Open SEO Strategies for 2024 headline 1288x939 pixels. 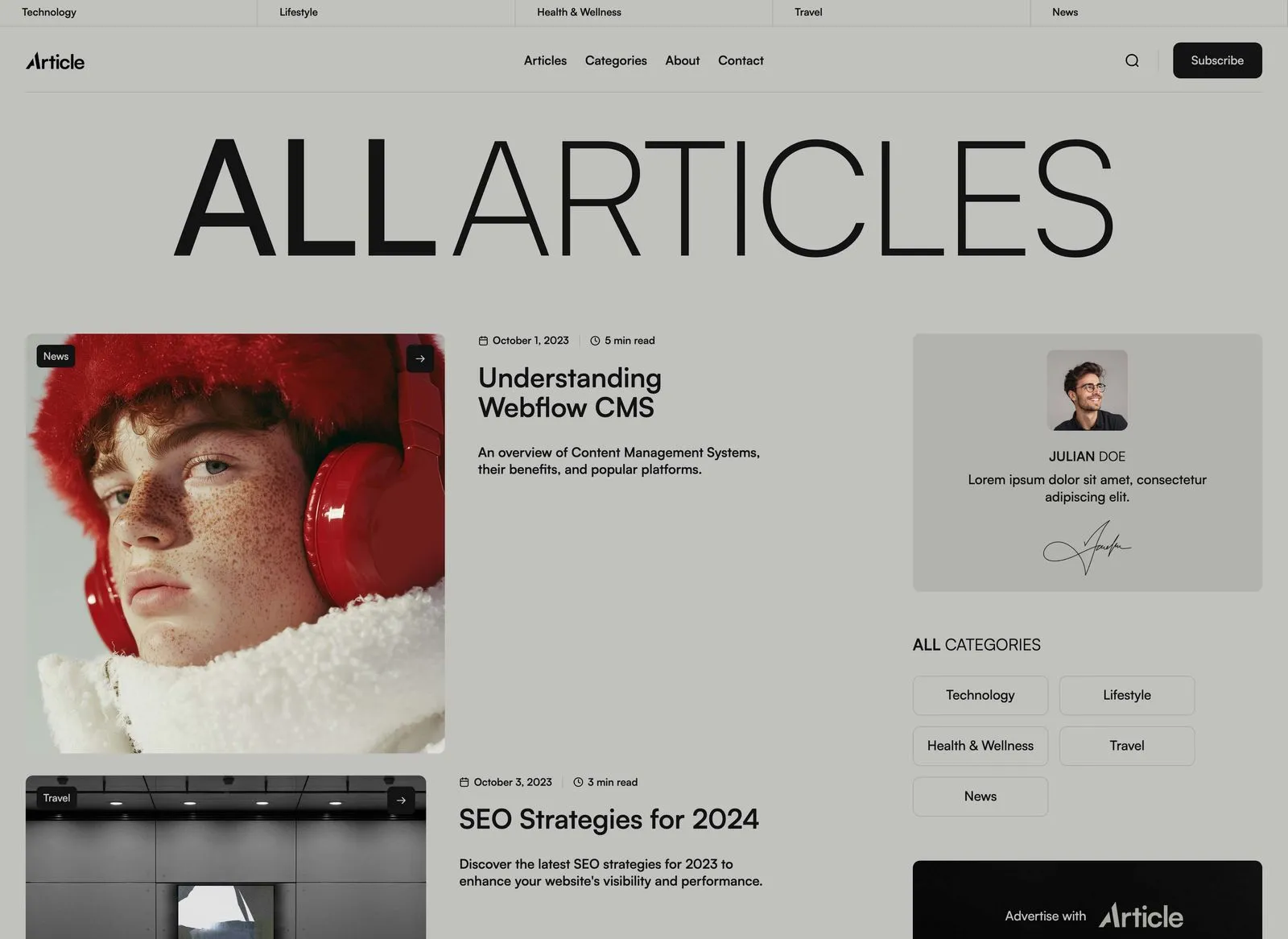point(609,819)
